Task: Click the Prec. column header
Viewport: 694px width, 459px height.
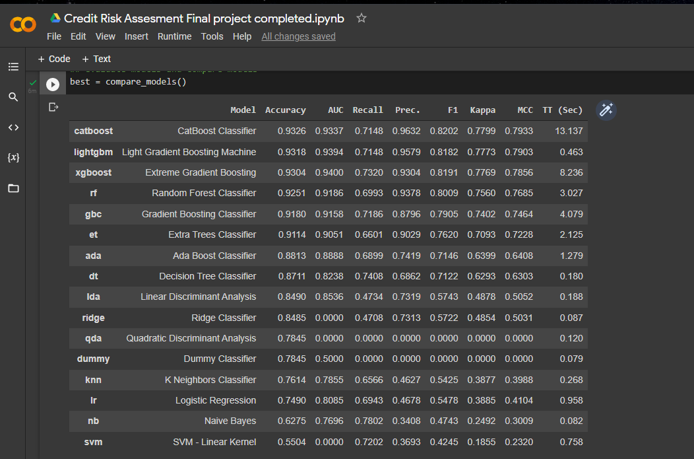Action: click(x=407, y=110)
